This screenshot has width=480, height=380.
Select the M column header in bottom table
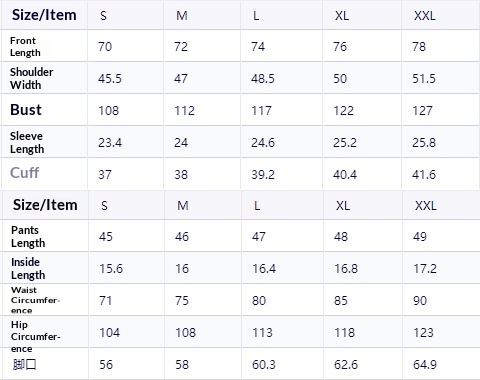(x=183, y=206)
